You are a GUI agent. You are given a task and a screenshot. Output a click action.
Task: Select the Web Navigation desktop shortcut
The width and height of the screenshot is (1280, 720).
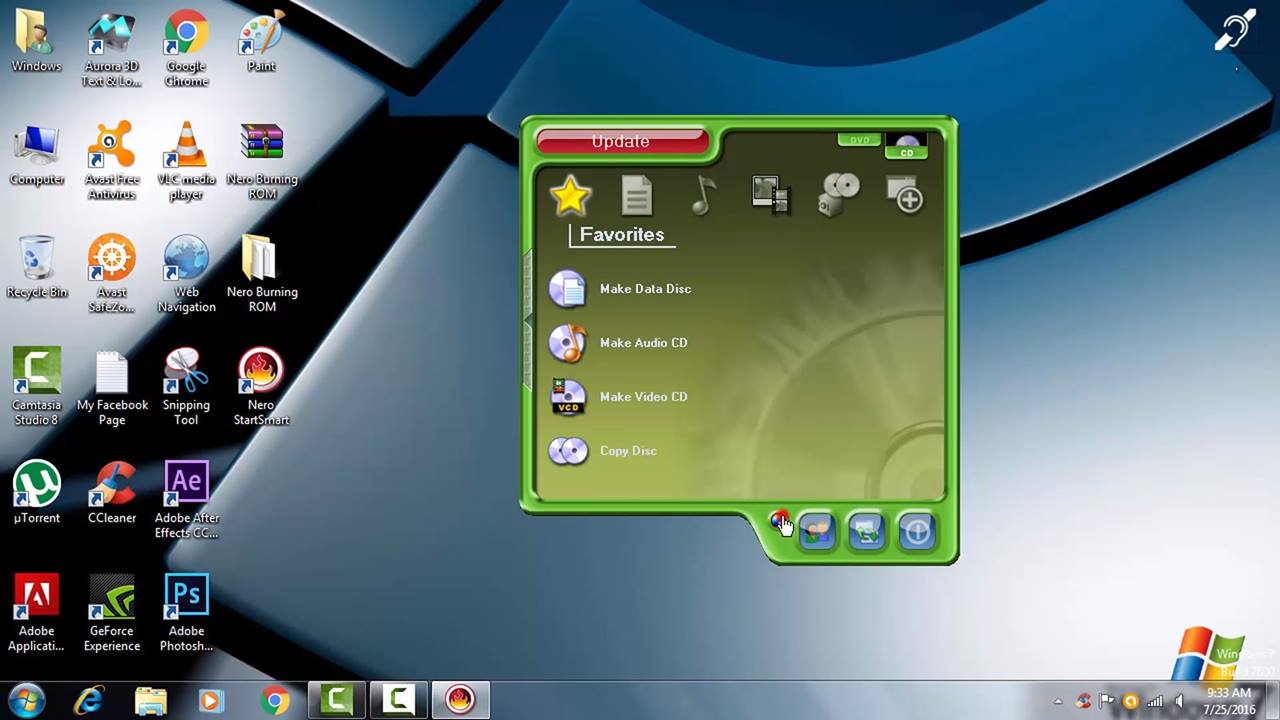coord(186,274)
